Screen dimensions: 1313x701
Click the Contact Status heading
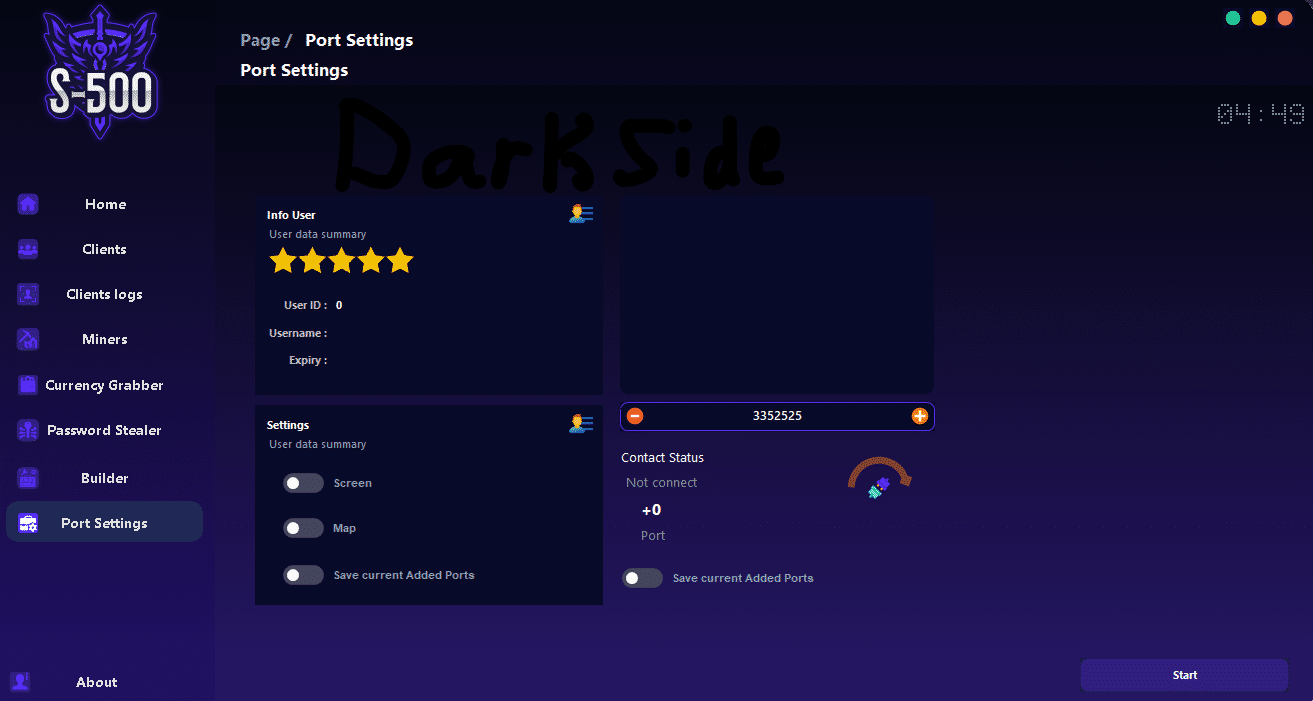(662, 458)
